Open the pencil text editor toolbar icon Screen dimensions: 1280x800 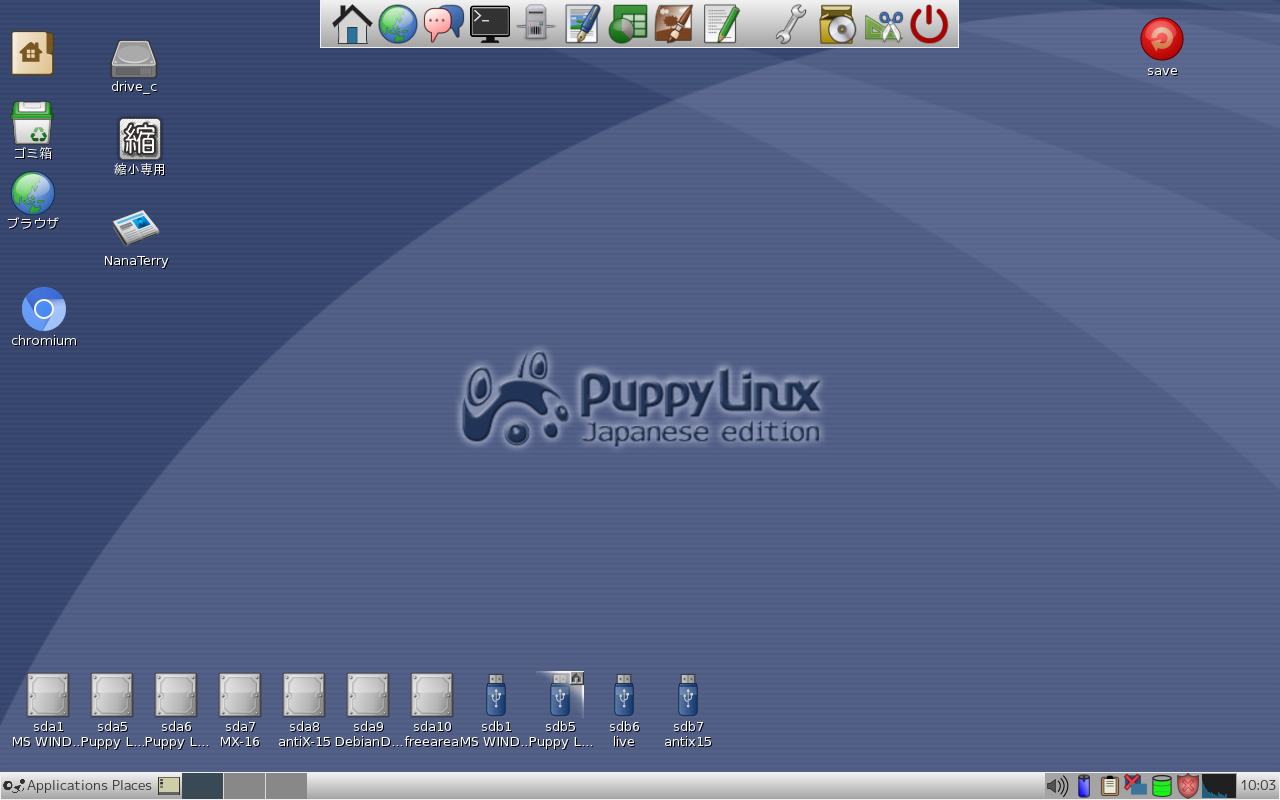pos(721,22)
